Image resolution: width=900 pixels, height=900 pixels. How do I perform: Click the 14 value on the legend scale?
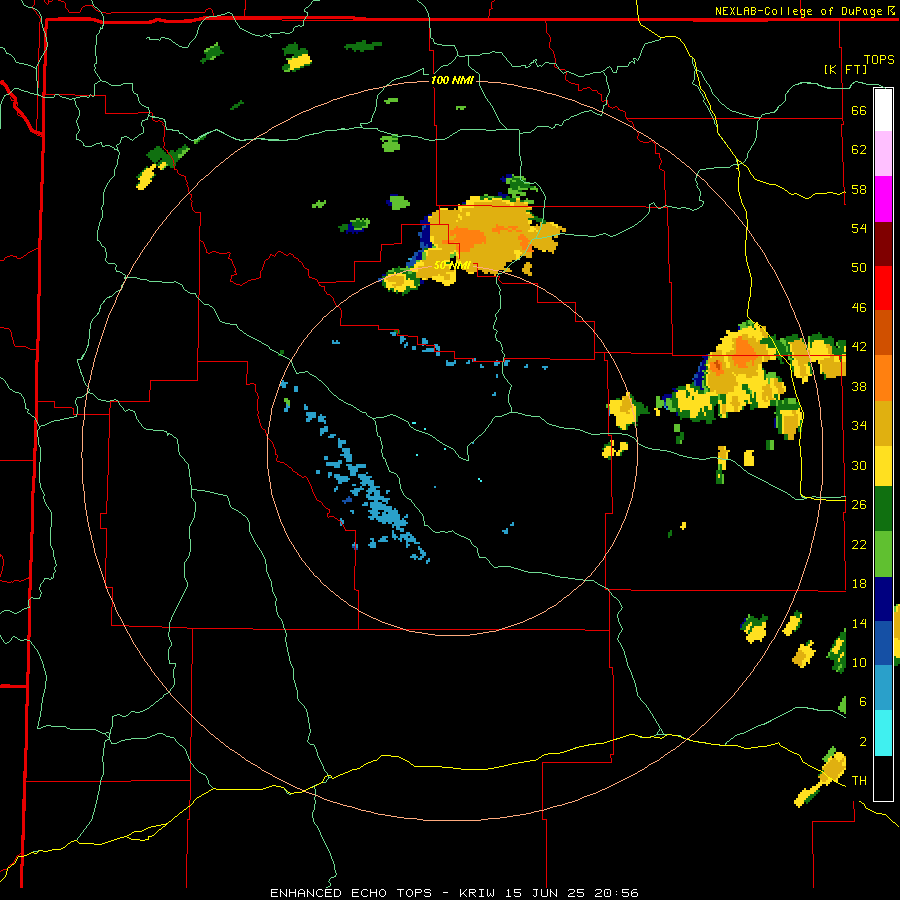pyautogui.click(x=859, y=623)
